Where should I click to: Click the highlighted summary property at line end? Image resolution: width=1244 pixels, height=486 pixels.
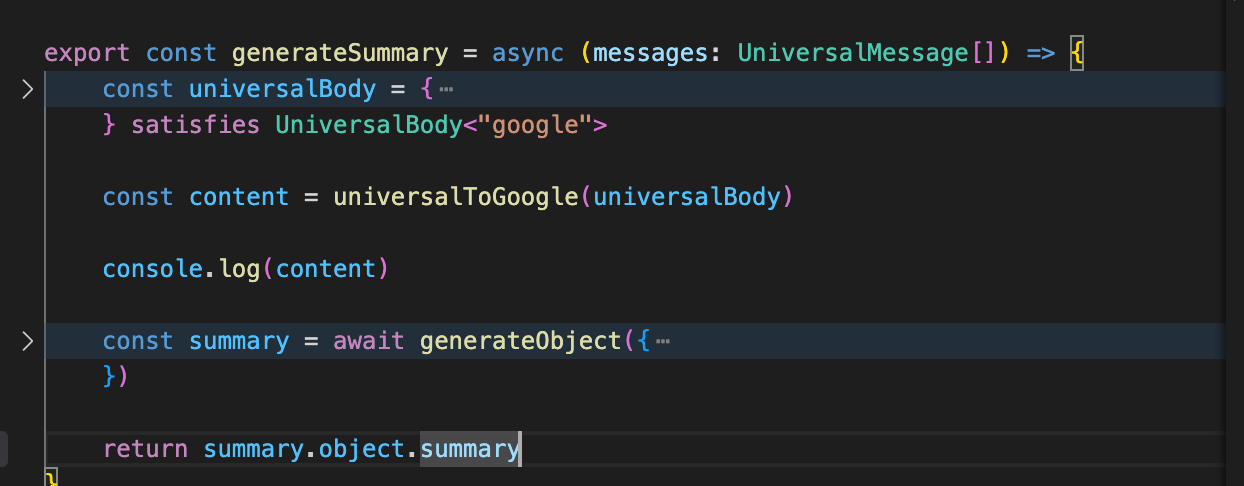470,449
